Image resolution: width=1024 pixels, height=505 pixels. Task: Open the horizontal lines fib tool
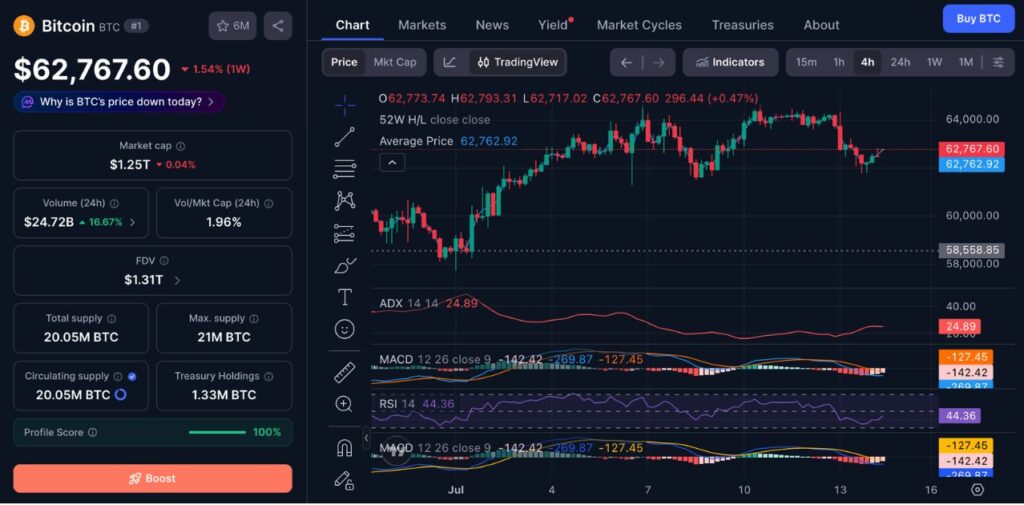point(345,169)
